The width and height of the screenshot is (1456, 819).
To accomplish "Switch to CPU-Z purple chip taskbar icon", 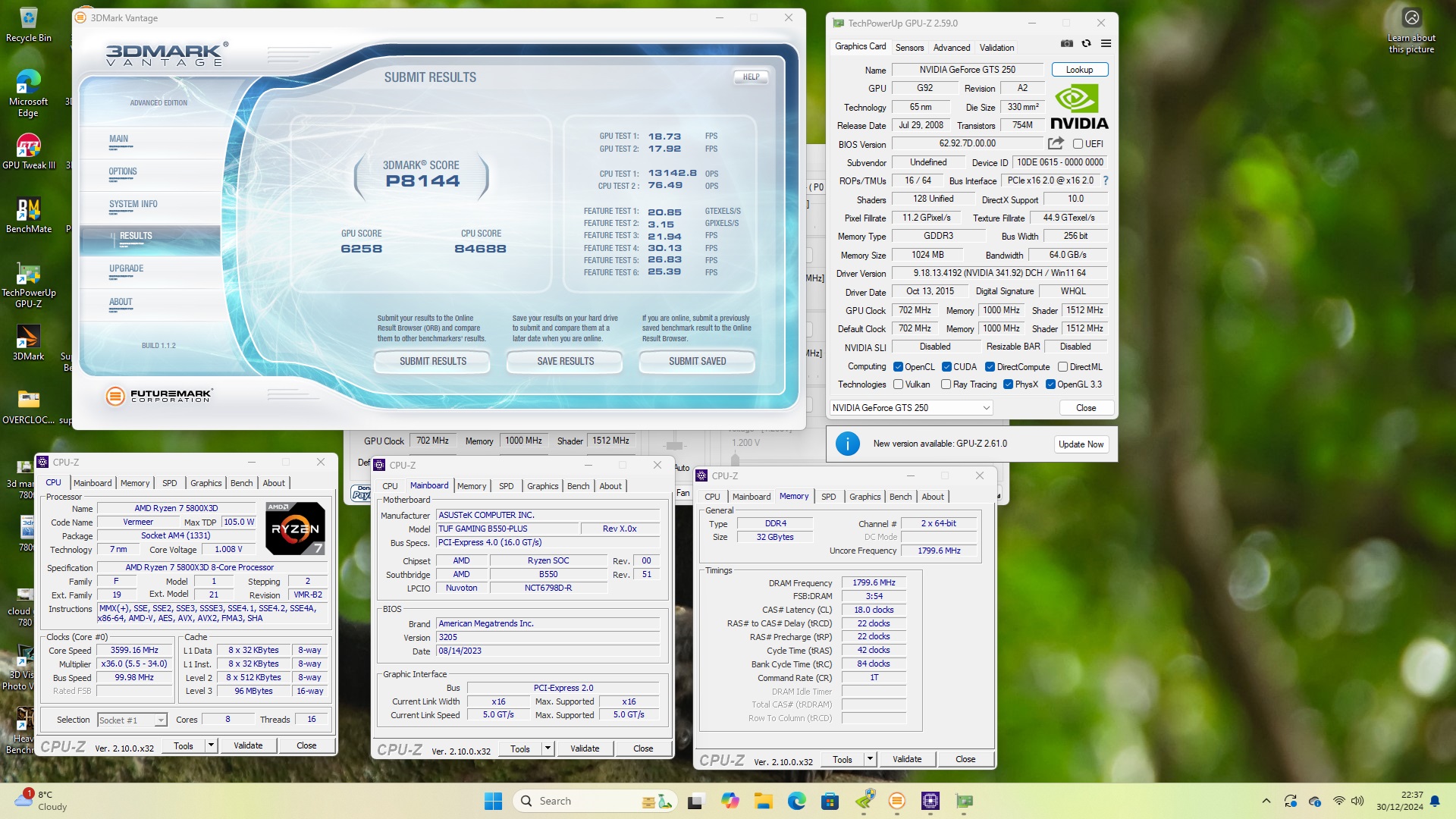I will [930, 801].
